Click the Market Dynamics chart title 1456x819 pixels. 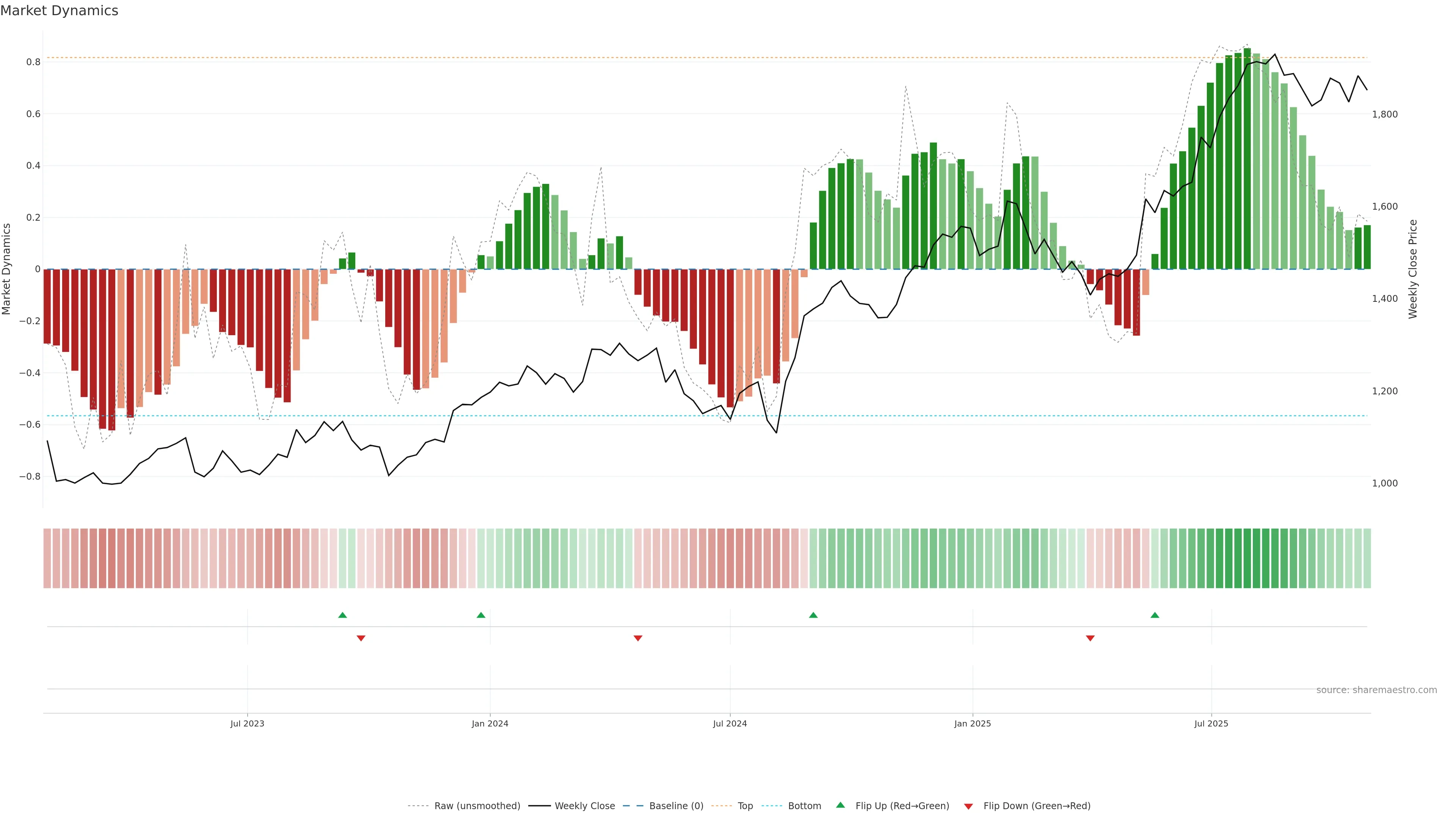(x=60, y=11)
